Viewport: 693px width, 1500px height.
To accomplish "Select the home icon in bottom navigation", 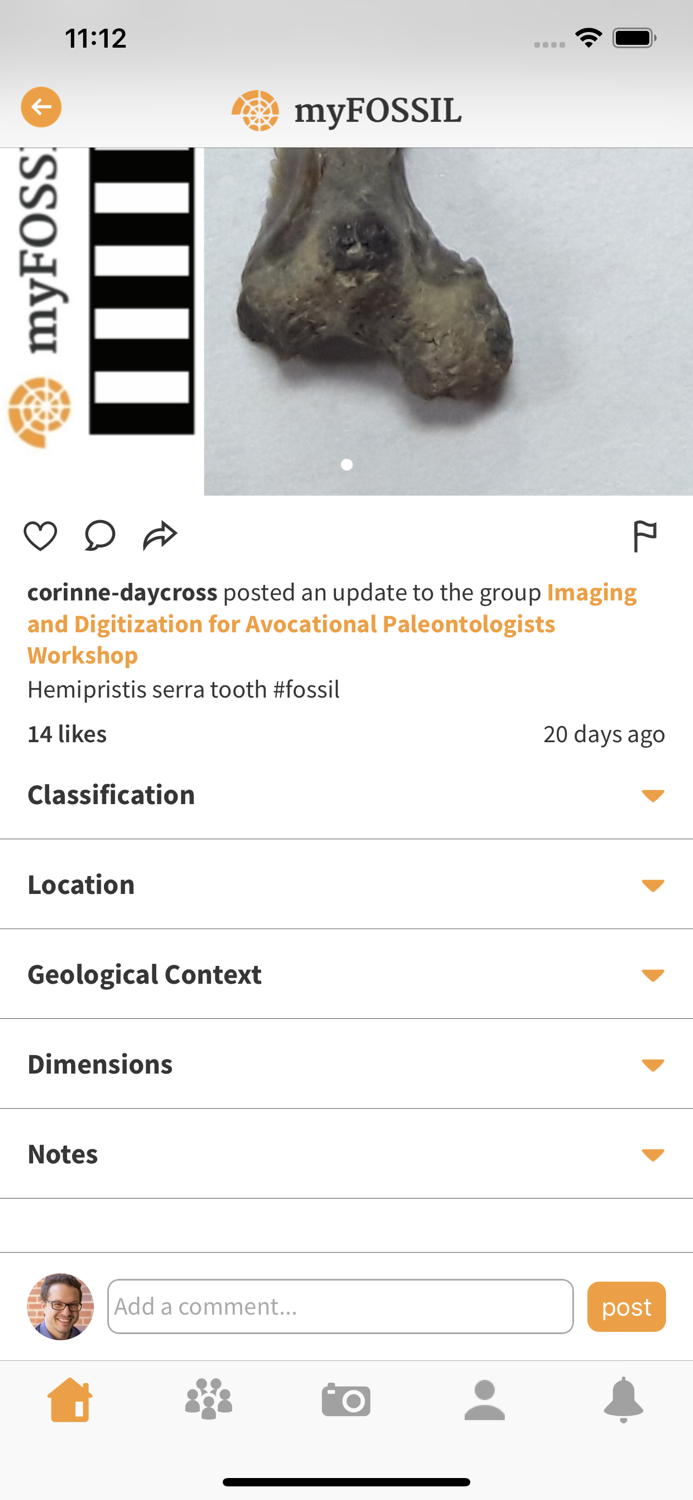I will 69,1400.
